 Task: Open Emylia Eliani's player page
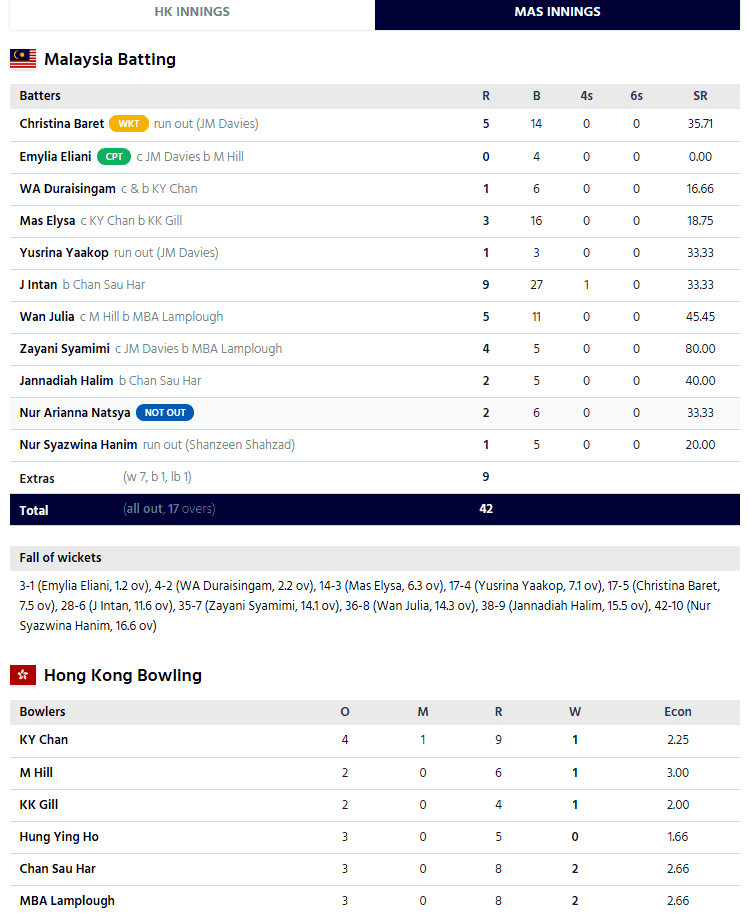(54, 156)
